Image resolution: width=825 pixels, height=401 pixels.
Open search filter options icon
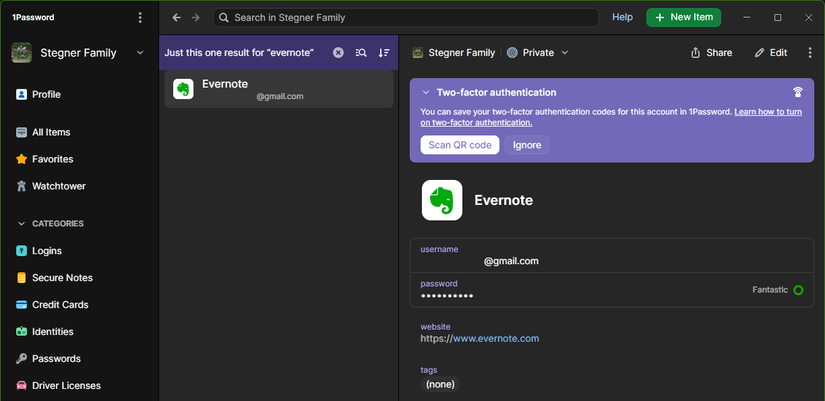361,53
